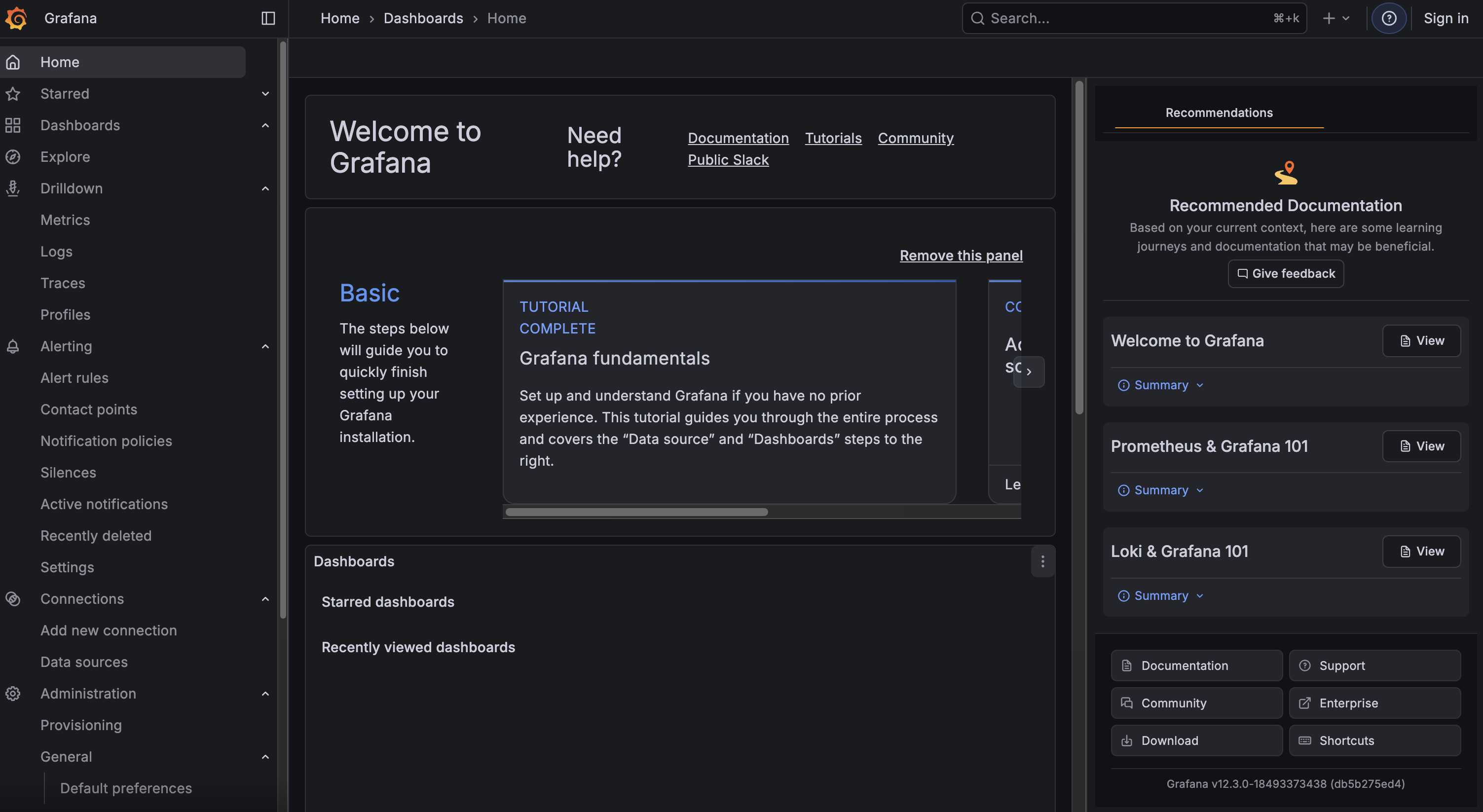Select the Home icon in sidebar
Image resolution: width=1483 pixels, height=812 pixels.
tap(13, 62)
